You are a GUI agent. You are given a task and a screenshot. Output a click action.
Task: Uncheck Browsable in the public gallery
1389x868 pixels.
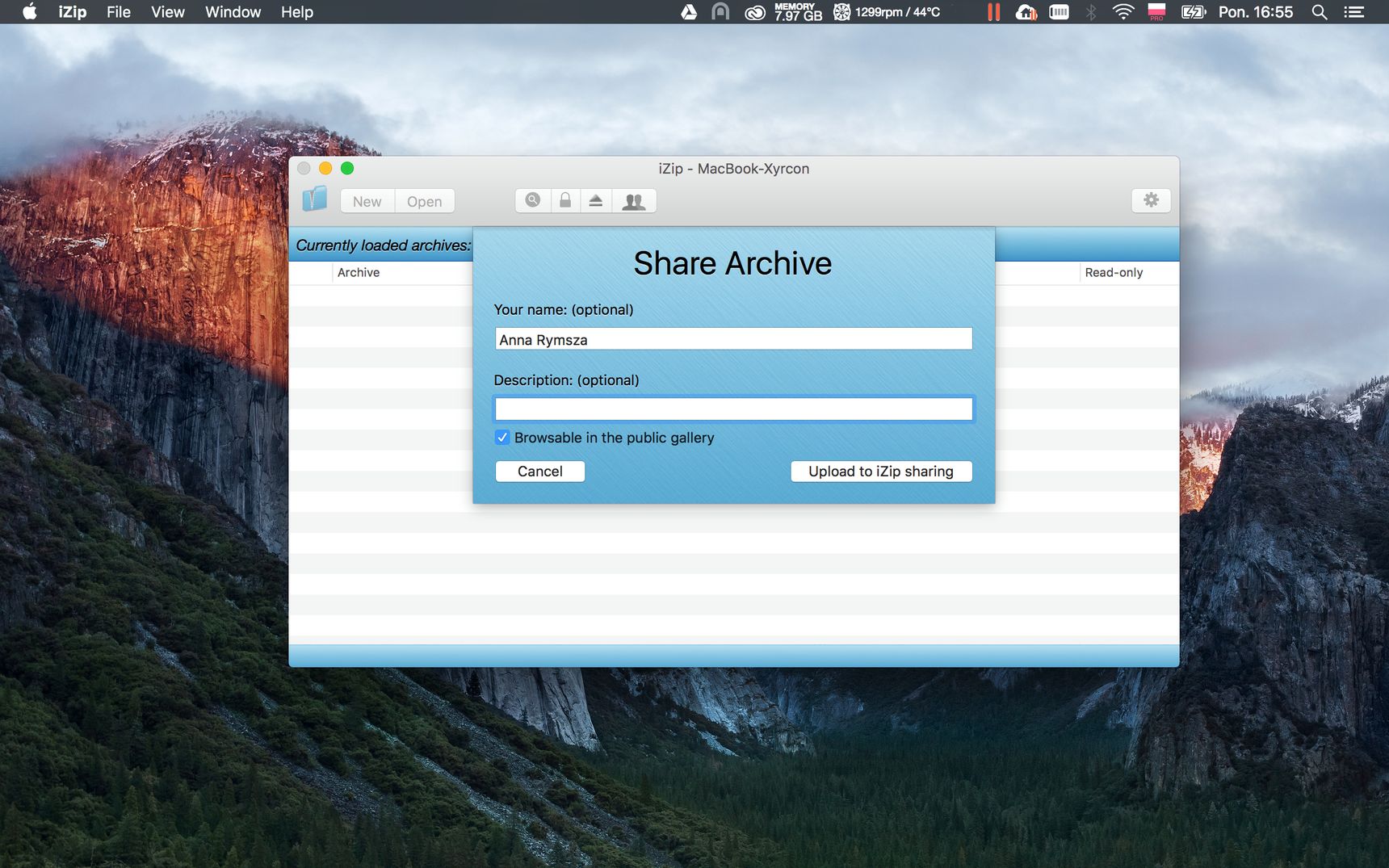tap(502, 438)
